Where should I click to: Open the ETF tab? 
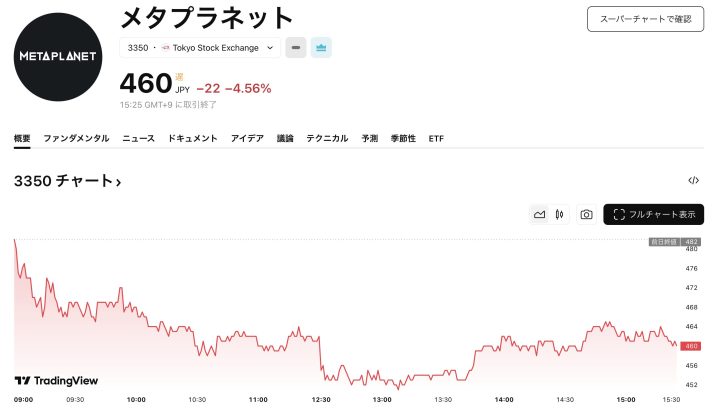pos(436,138)
